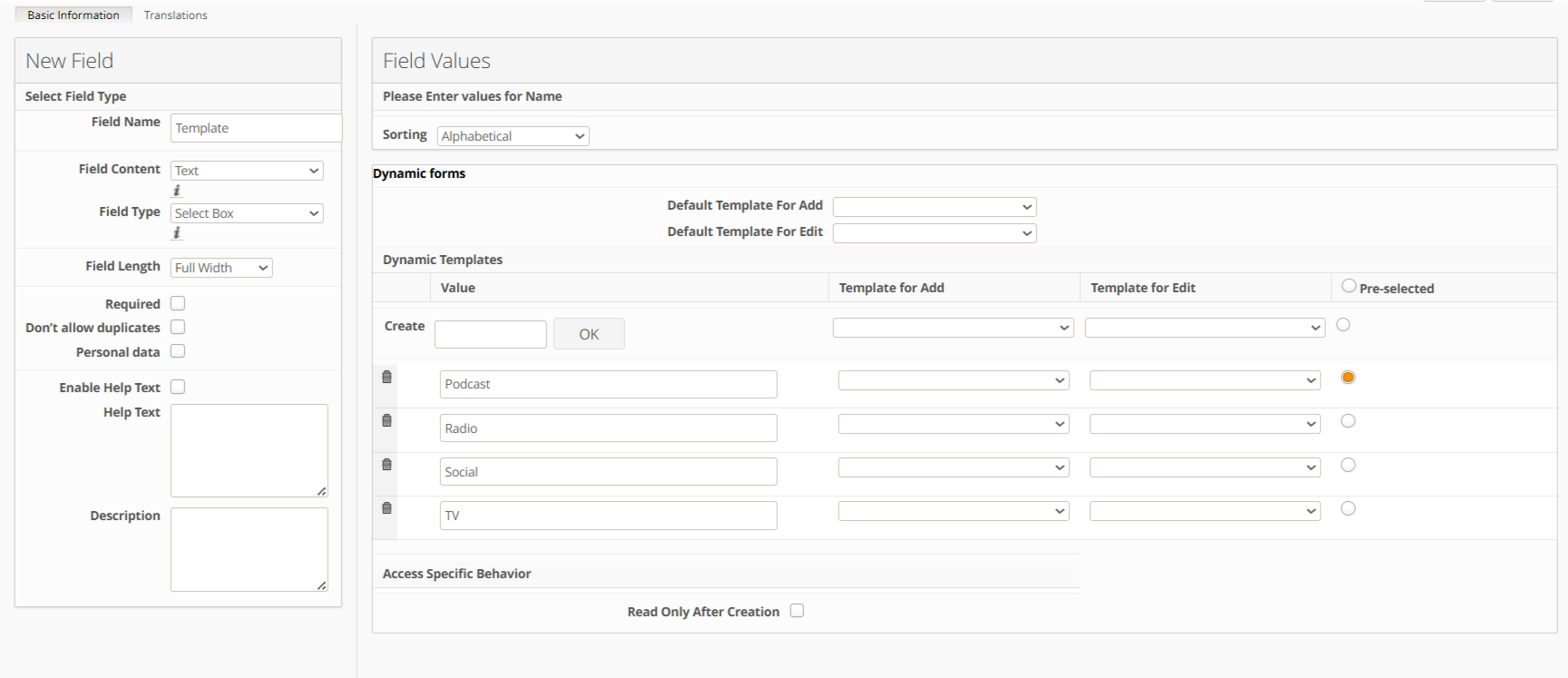Select Social as pre-selected value
The width and height of the screenshot is (1568, 678).
(x=1348, y=465)
